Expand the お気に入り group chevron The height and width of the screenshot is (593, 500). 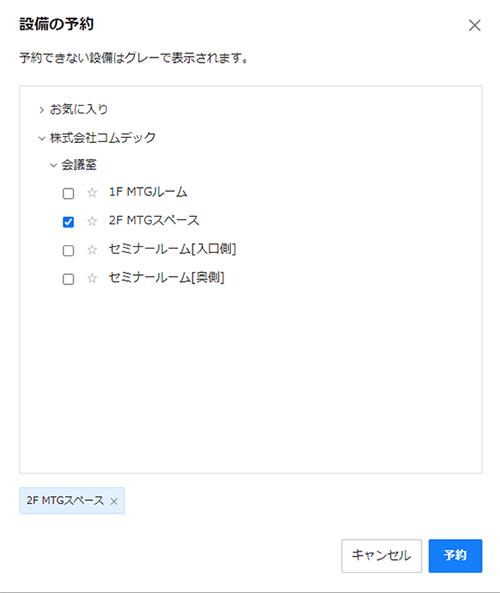(42, 110)
